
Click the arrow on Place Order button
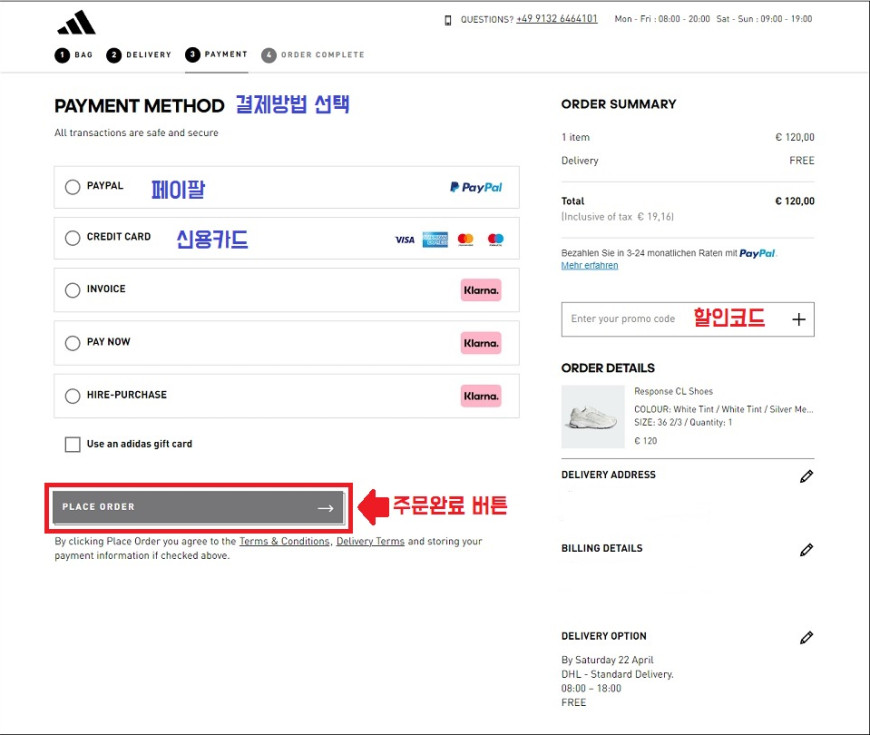[x=326, y=508]
